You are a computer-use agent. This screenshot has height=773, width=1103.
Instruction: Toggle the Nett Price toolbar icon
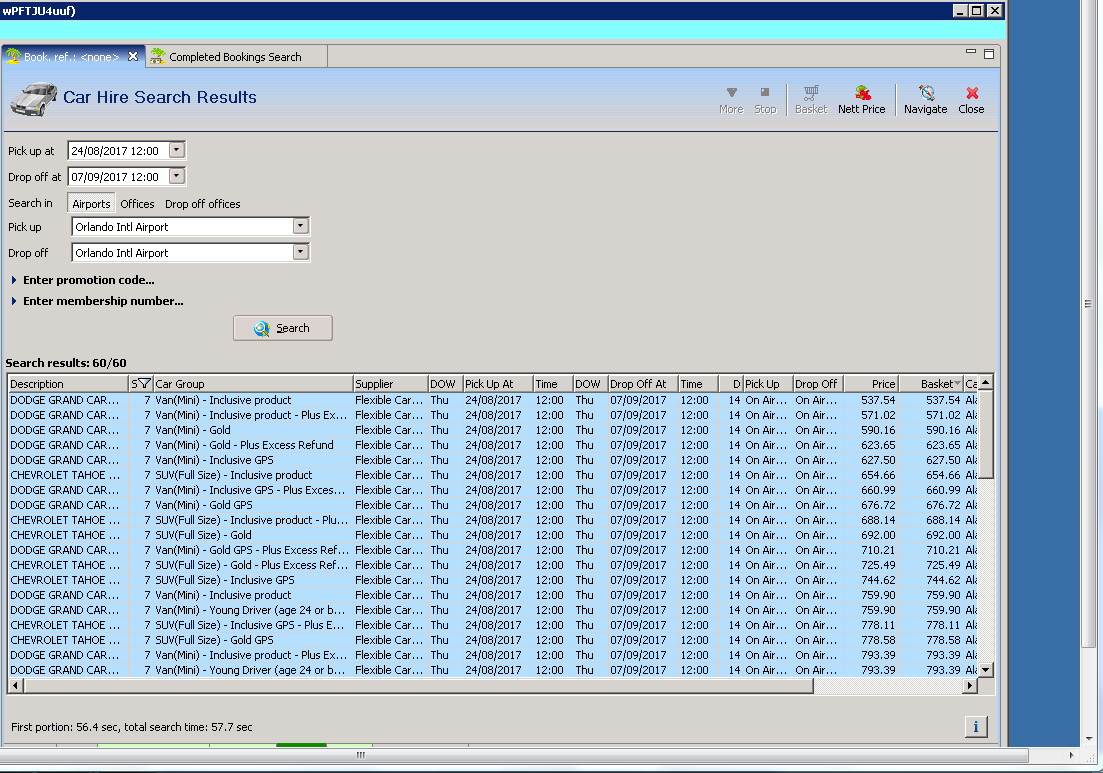click(x=861, y=100)
